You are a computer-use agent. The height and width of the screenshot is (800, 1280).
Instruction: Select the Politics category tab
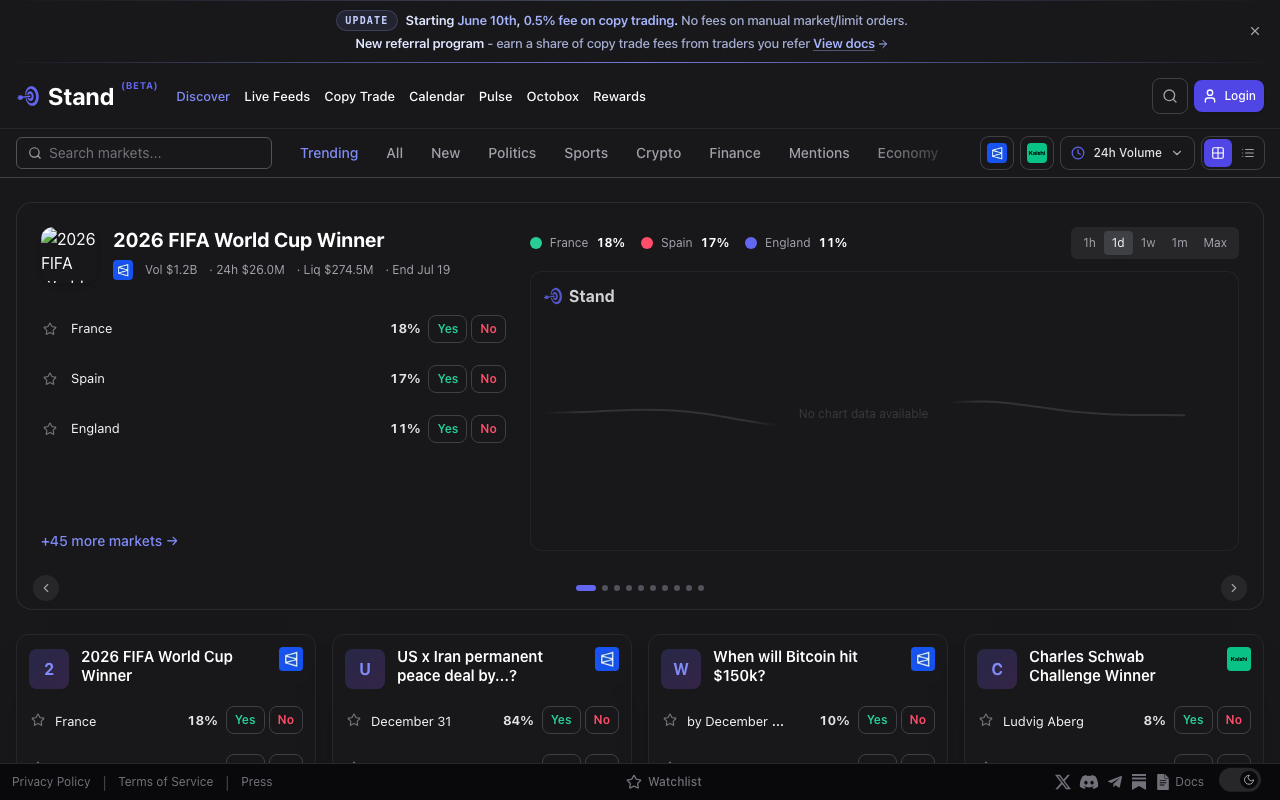coord(512,153)
